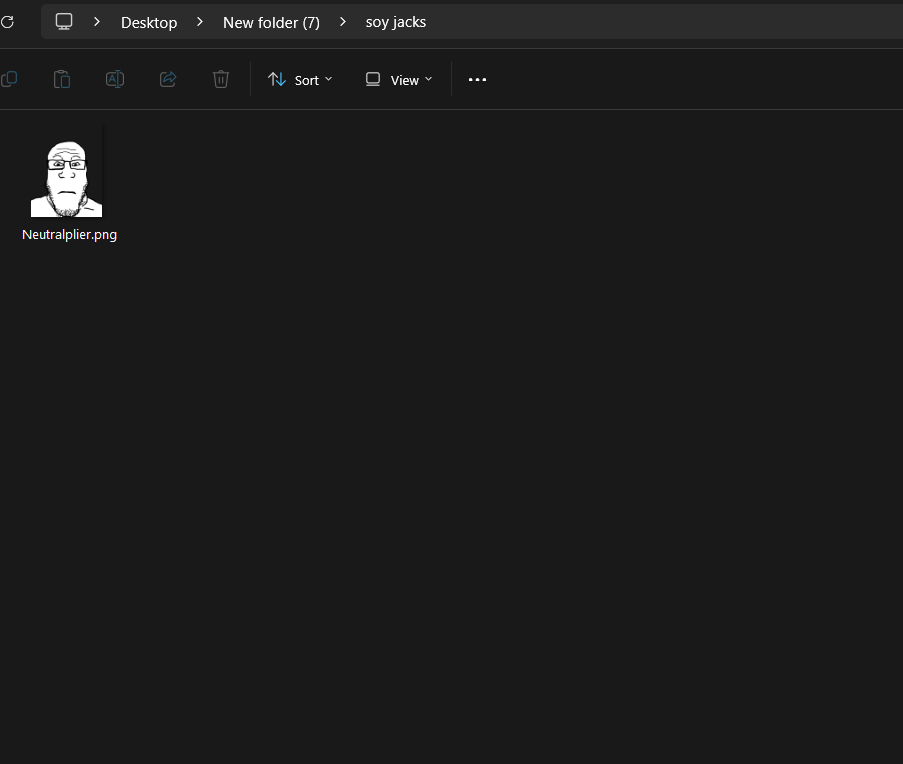This screenshot has height=764, width=903.
Task: Click the Delete trash icon
Action: (221, 79)
